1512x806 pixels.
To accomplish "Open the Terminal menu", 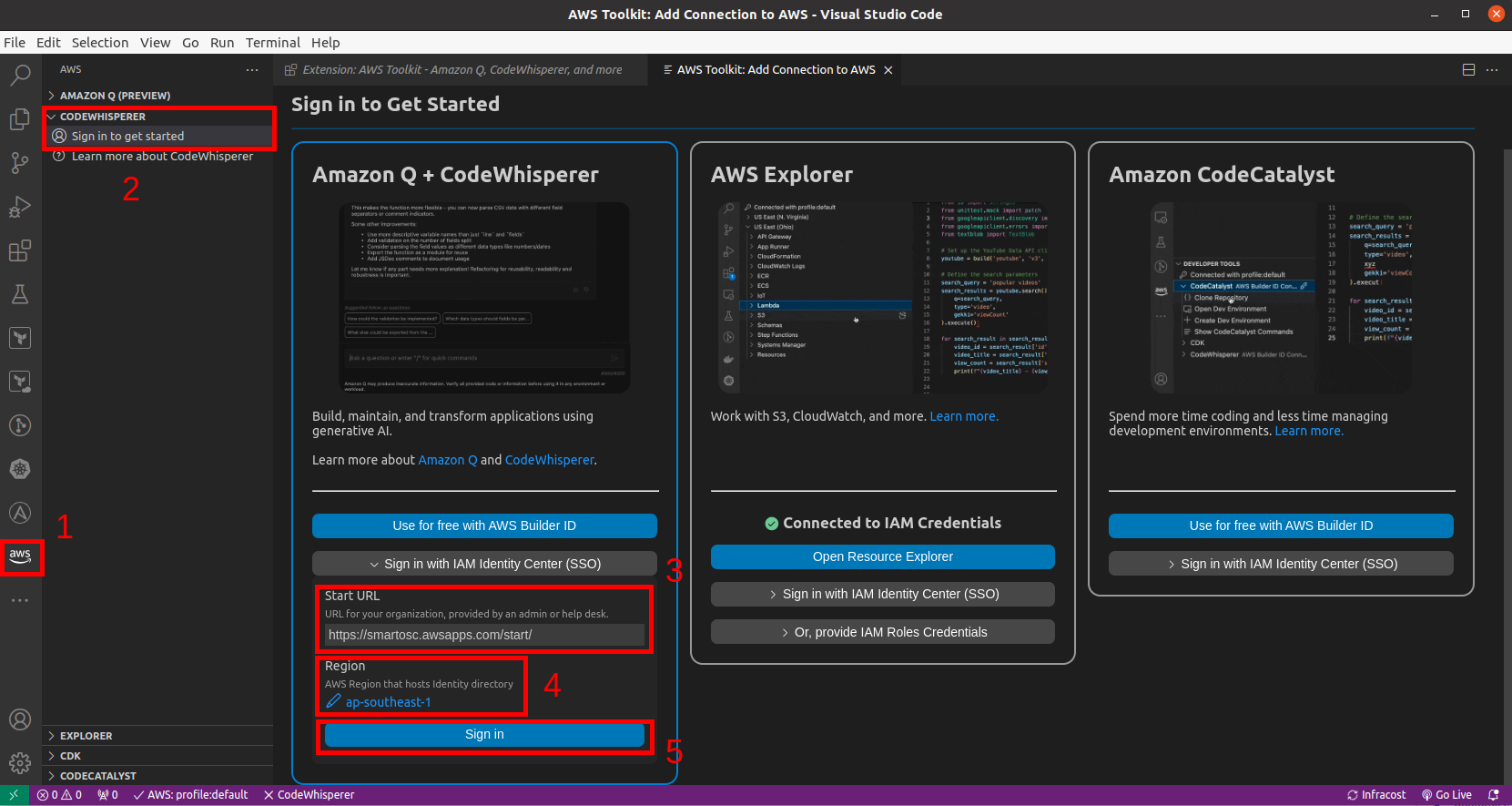I will (273, 43).
